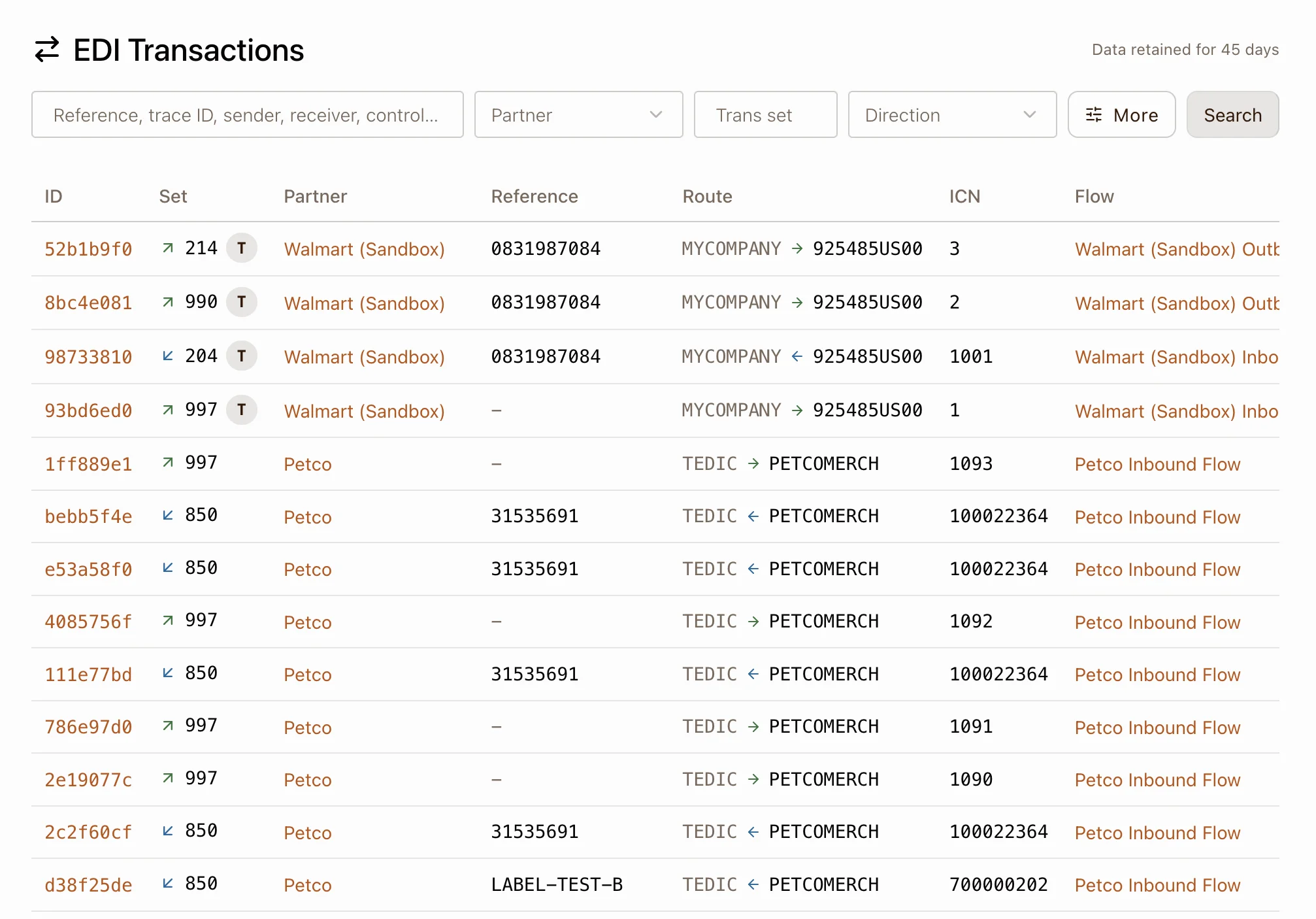Click the T test badge in row 52b1b9f0
1316x919 pixels.
coord(242,248)
